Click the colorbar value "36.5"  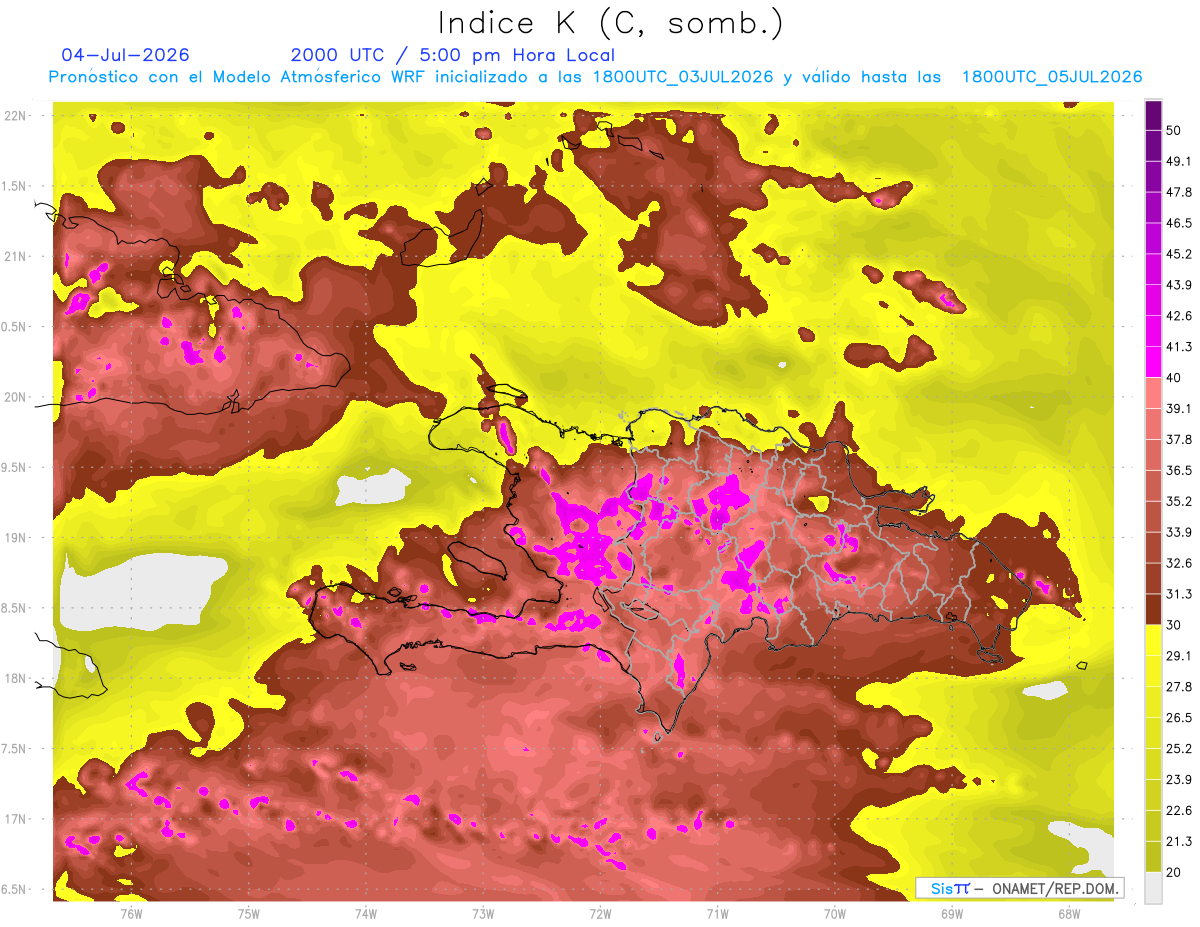(x=1179, y=470)
